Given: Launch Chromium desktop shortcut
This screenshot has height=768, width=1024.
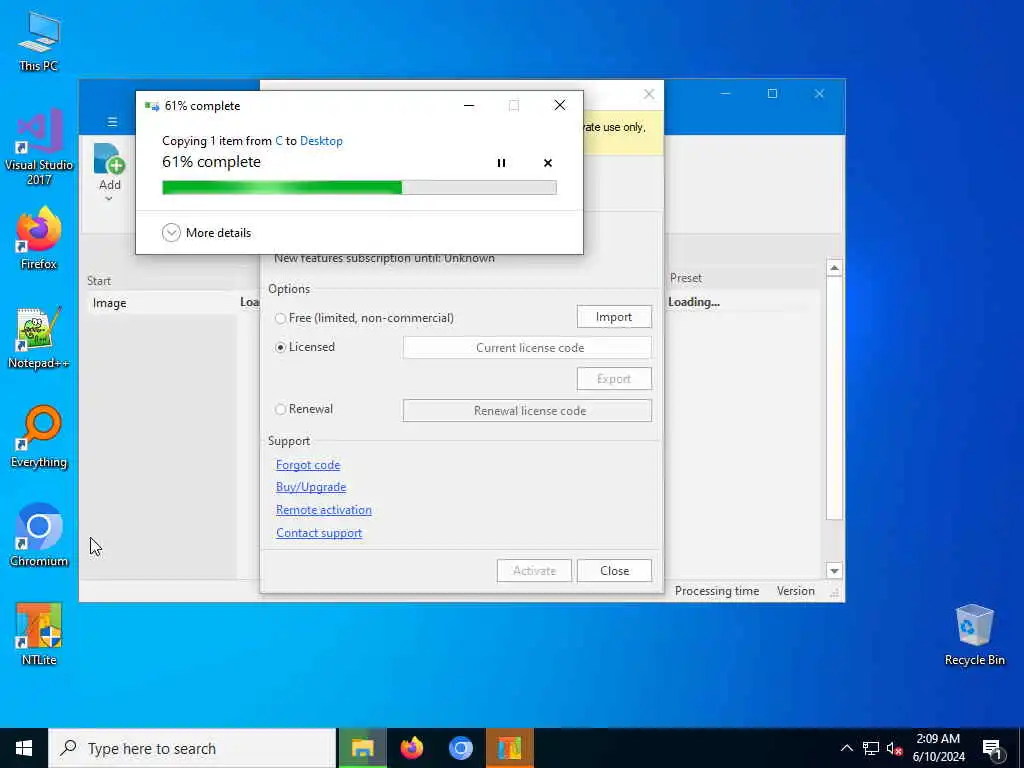Looking at the screenshot, I should point(39,536).
